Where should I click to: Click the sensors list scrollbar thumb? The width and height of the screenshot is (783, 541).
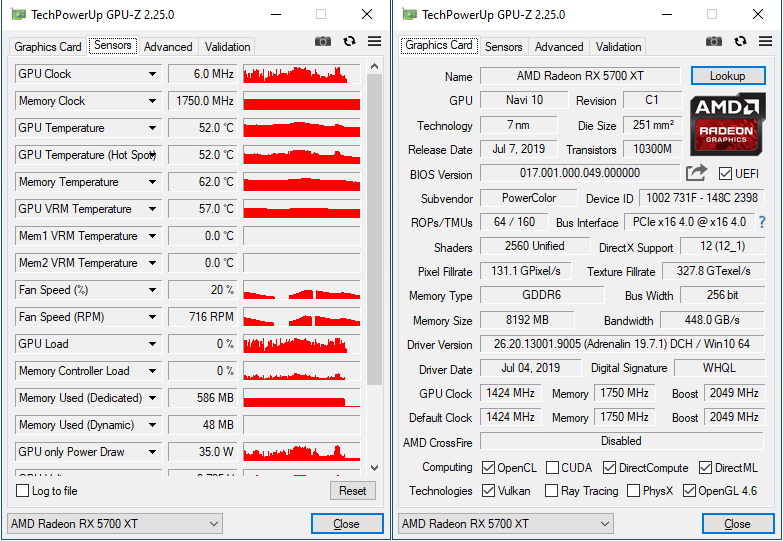pos(375,229)
